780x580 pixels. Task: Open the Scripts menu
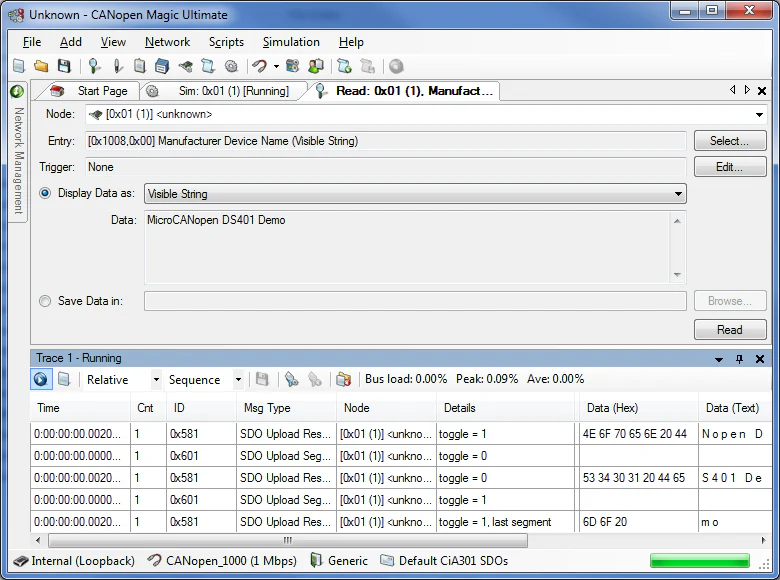coord(226,42)
